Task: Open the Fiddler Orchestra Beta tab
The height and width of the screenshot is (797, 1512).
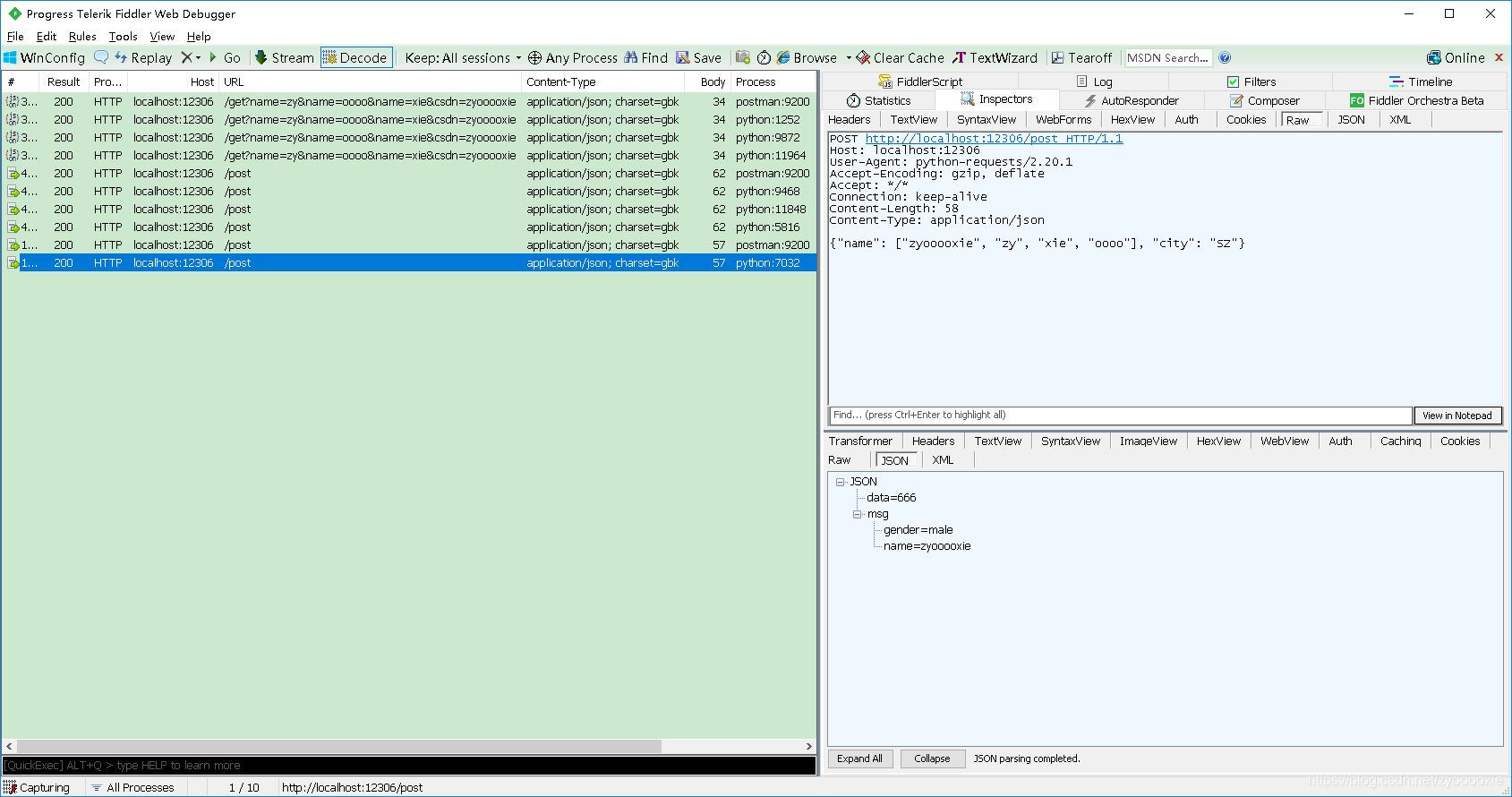Action: pyautogui.click(x=1417, y=100)
